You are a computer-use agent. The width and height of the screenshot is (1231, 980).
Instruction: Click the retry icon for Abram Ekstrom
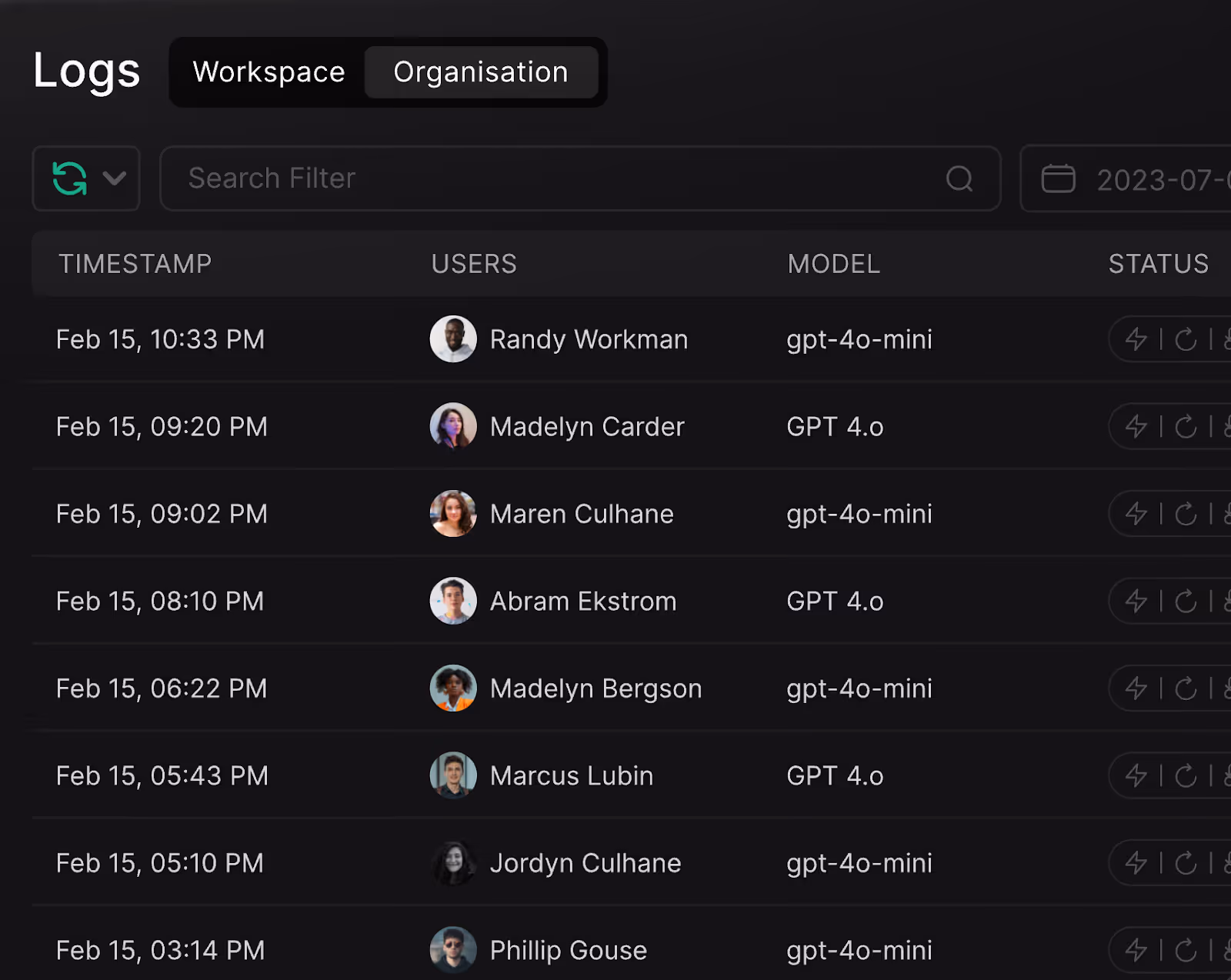coord(1186,602)
